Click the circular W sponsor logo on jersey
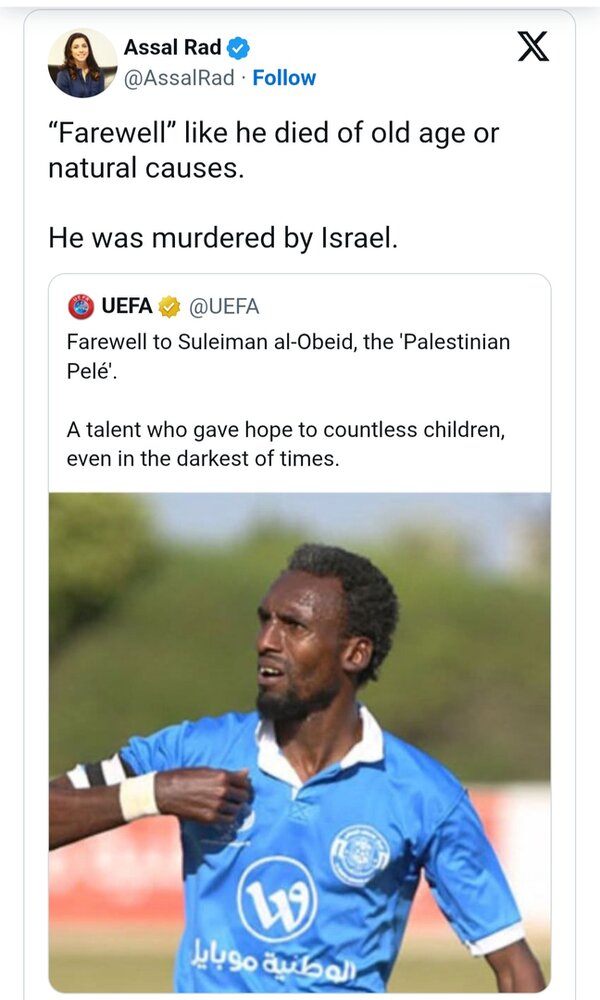The height and width of the screenshot is (1000, 600). tap(276, 898)
